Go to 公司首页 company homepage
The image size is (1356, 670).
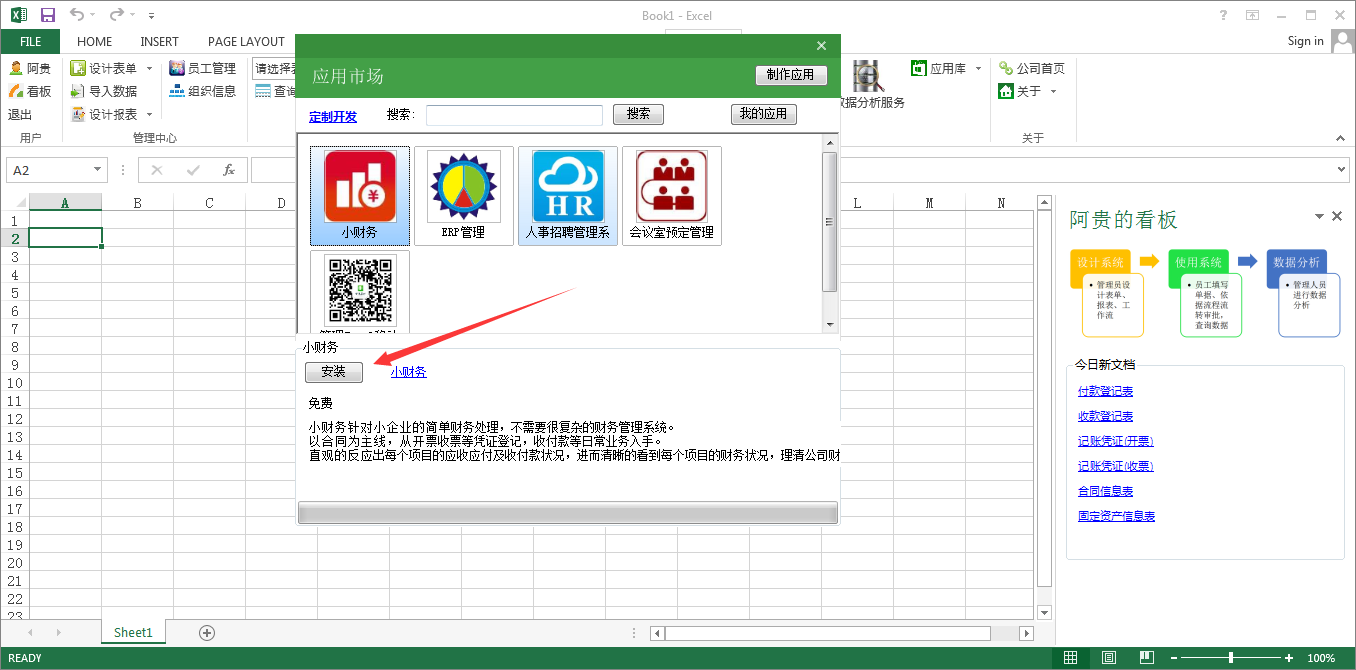click(1032, 69)
